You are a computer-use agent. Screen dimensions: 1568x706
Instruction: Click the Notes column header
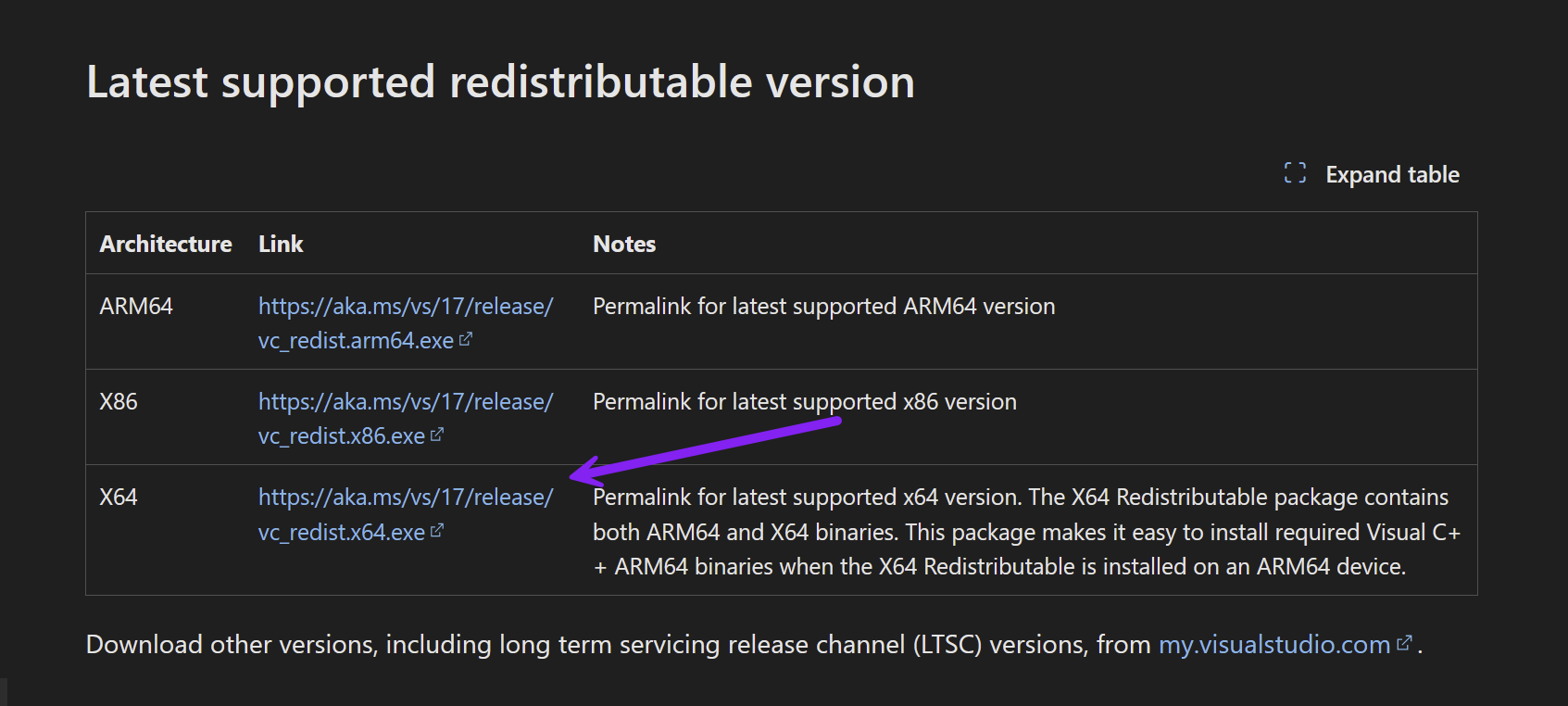[624, 244]
